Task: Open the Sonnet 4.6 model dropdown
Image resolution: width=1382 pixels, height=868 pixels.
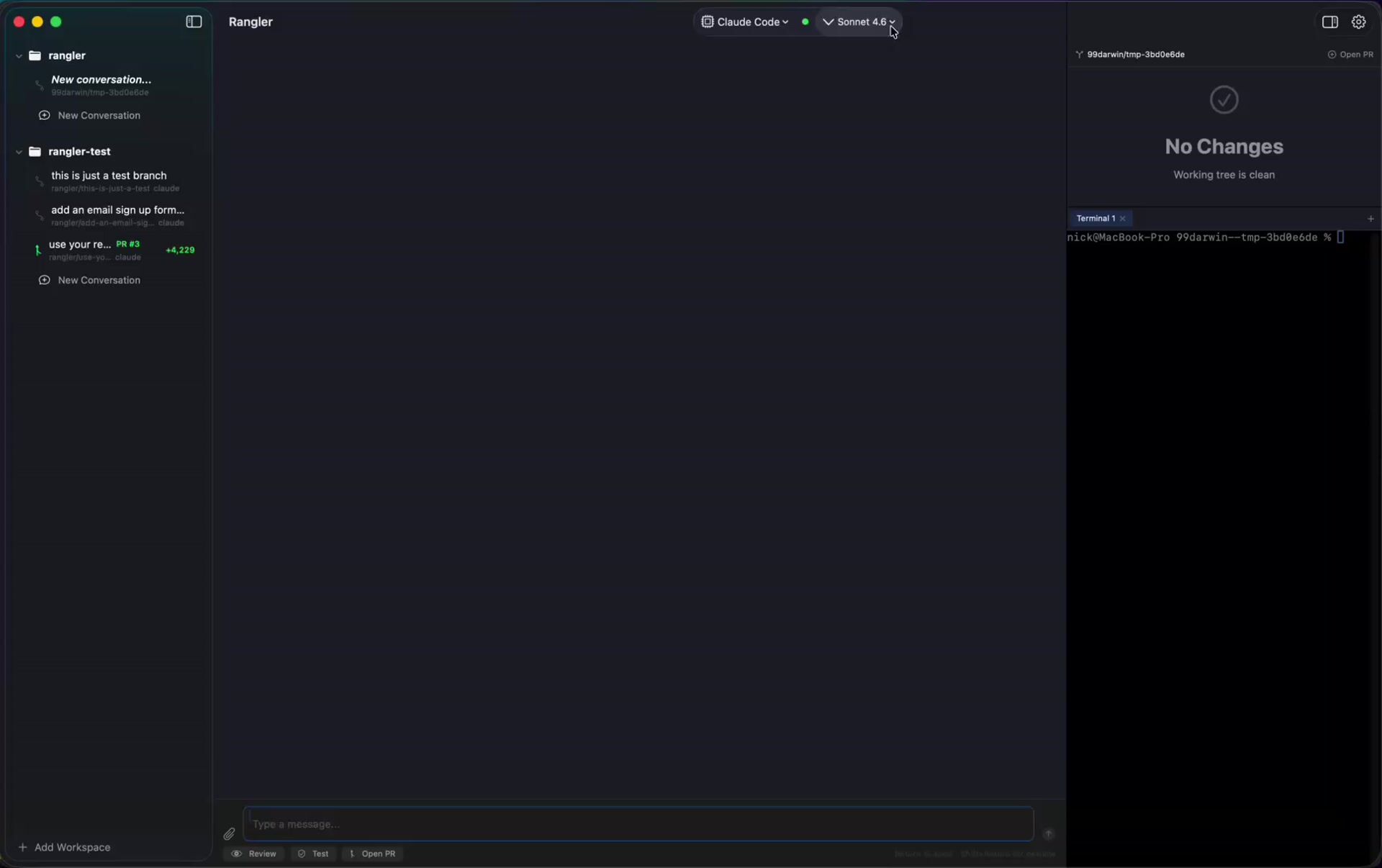Action: click(861, 22)
